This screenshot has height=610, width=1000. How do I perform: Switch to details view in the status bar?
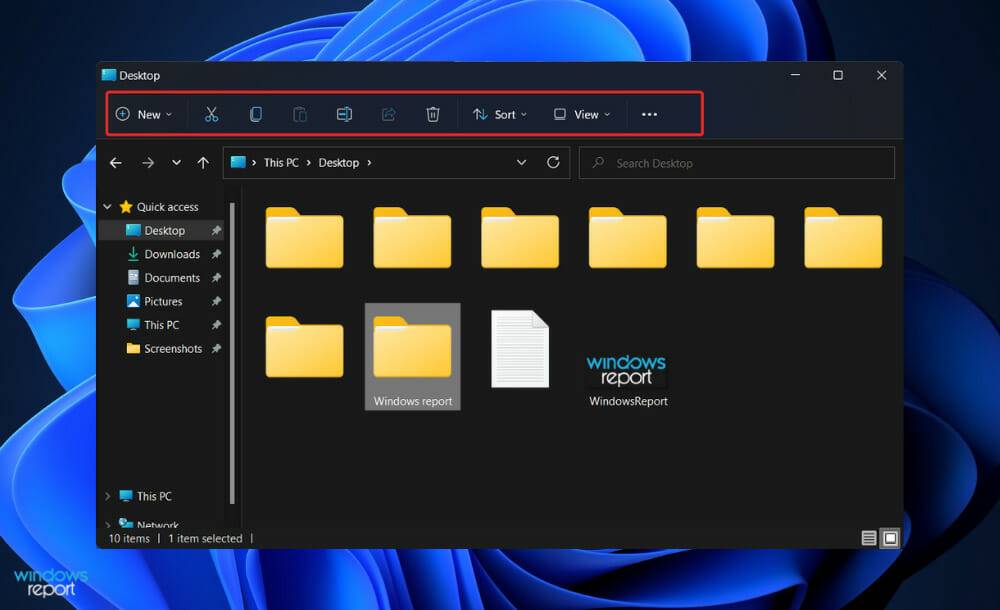(866, 538)
